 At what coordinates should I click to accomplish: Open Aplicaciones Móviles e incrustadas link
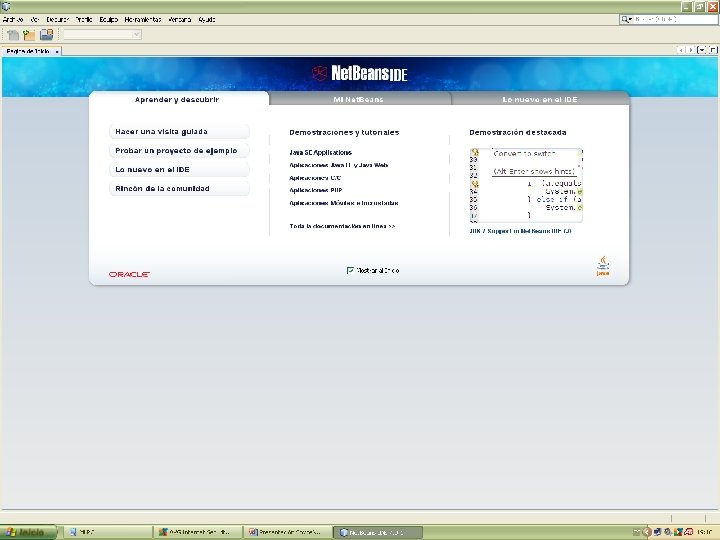(343, 203)
